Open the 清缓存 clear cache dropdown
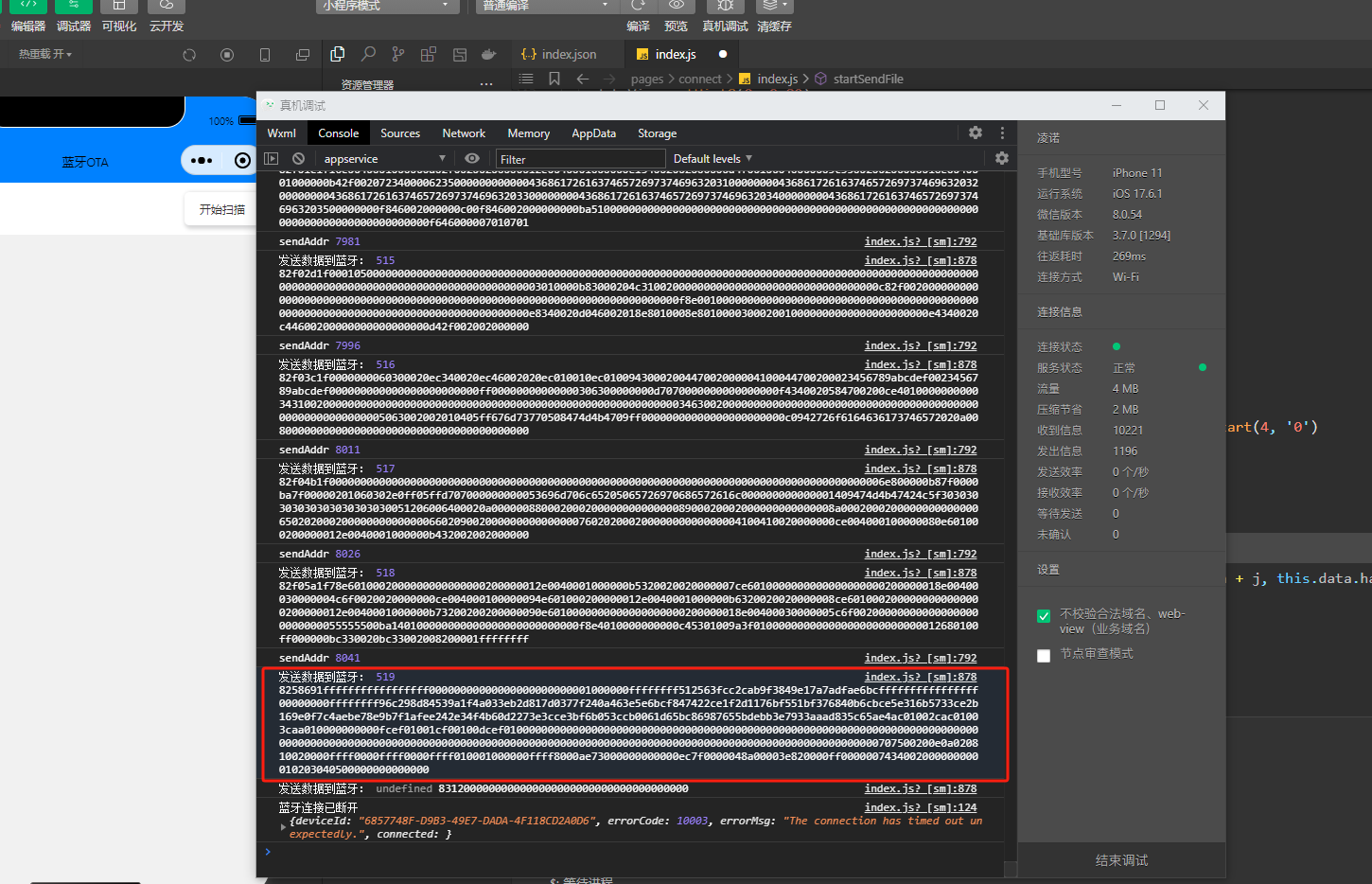This screenshot has width=1372, height=884. pyautogui.click(x=775, y=6)
